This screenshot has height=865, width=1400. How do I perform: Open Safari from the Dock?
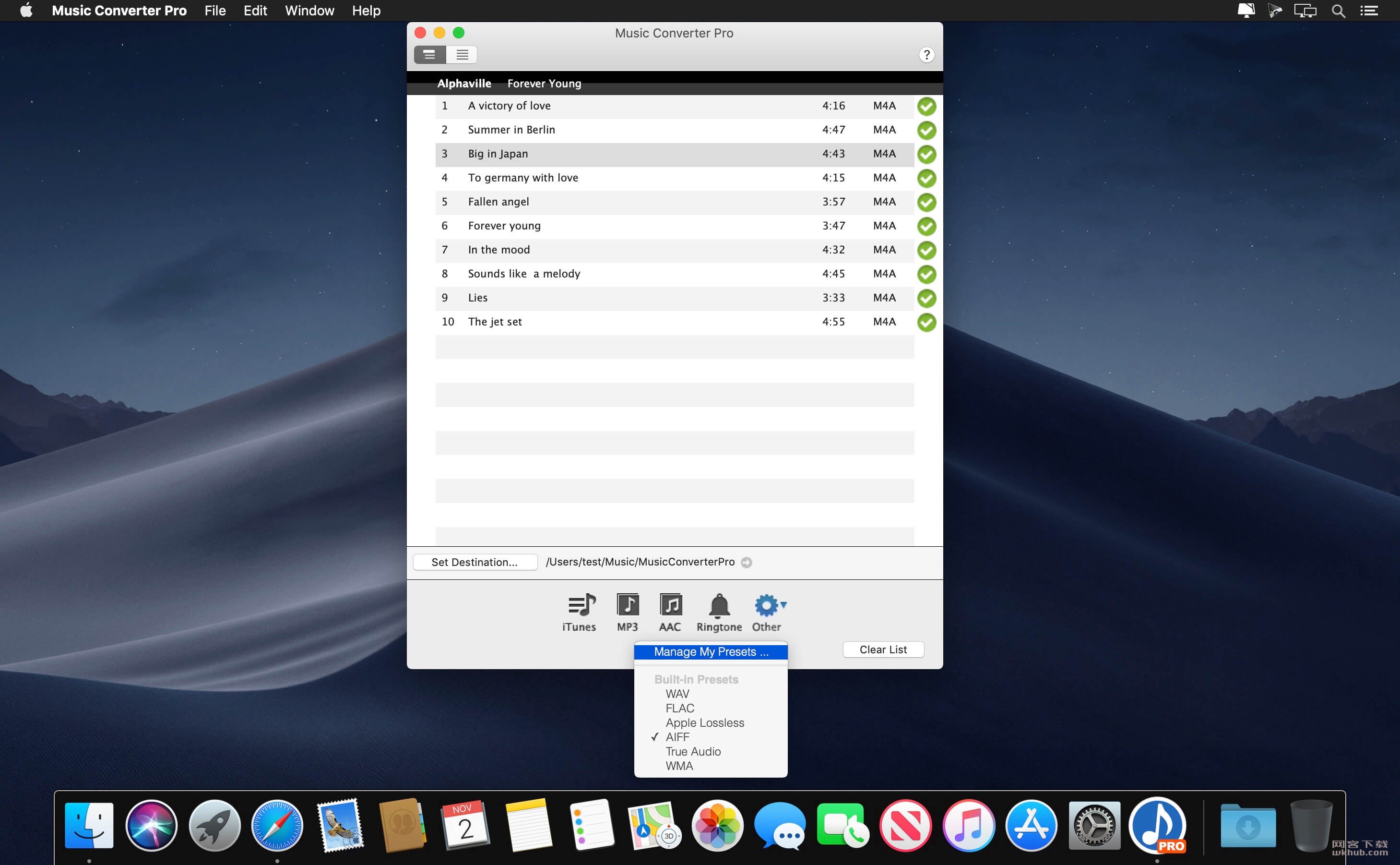pos(277,825)
